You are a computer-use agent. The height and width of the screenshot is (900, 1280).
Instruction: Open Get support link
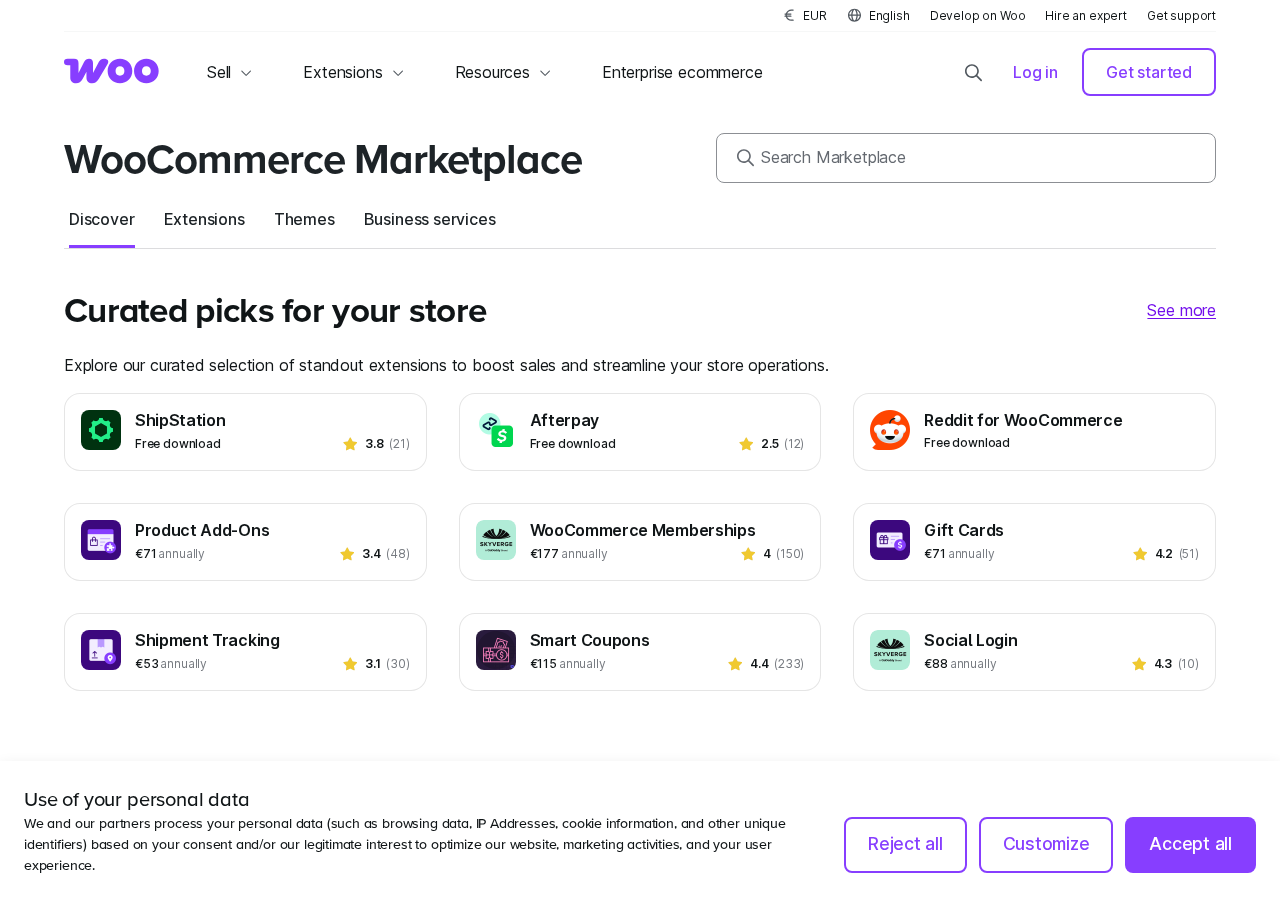pos(1181,15)
